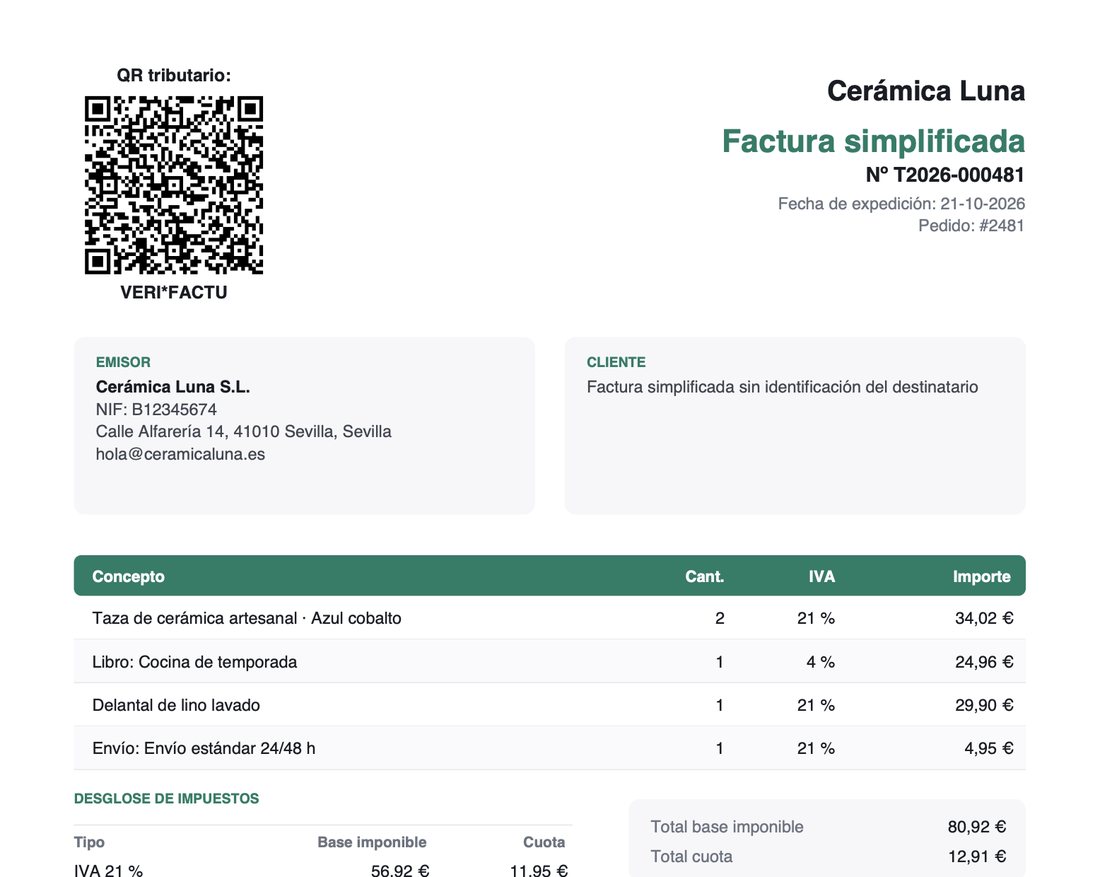Viewport: 1100px width, 877px height.
Task: Select the 'QR tributario:' label
Action: [x=174, y=75]
